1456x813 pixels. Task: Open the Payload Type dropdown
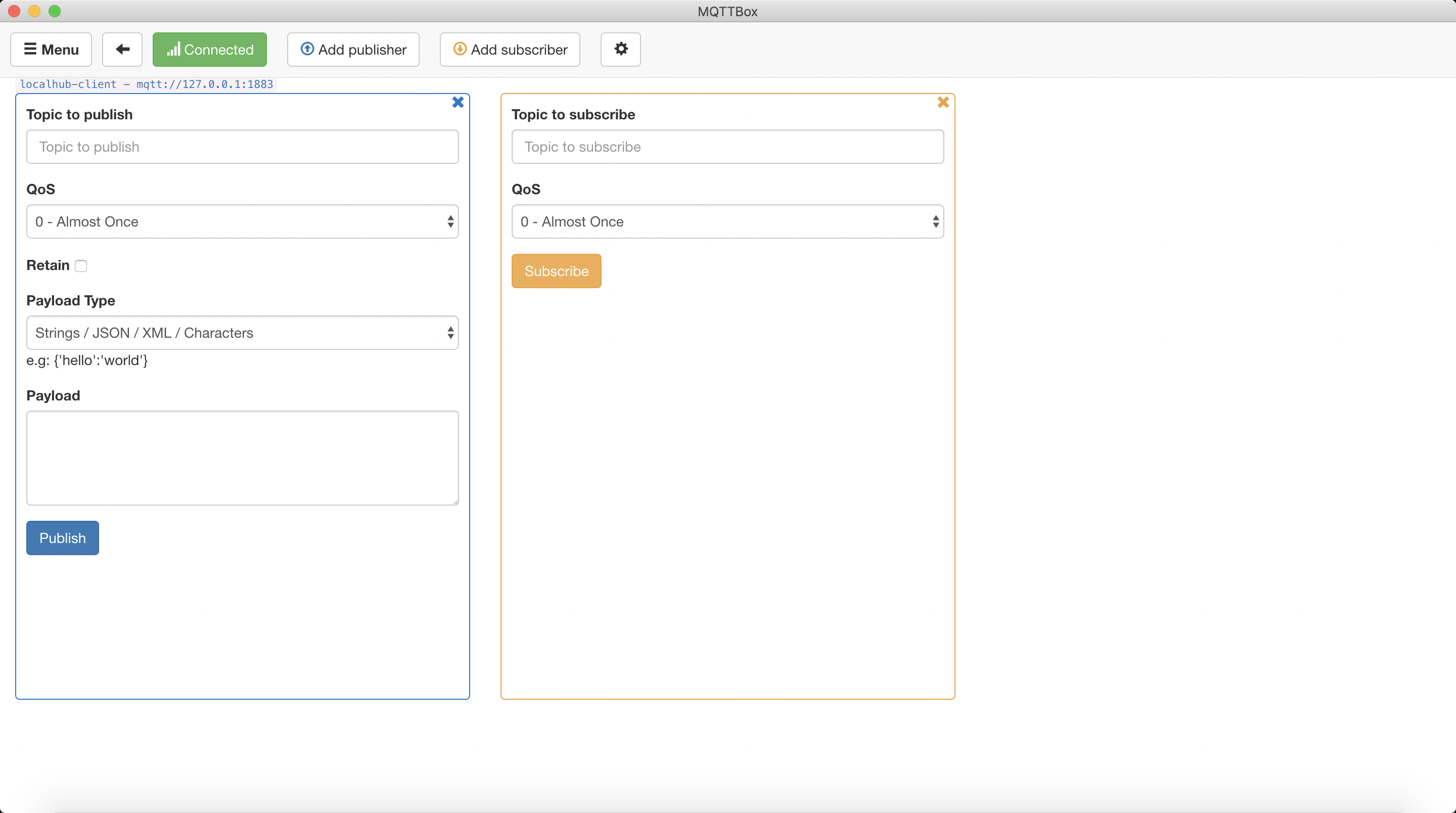click(243, 333)
